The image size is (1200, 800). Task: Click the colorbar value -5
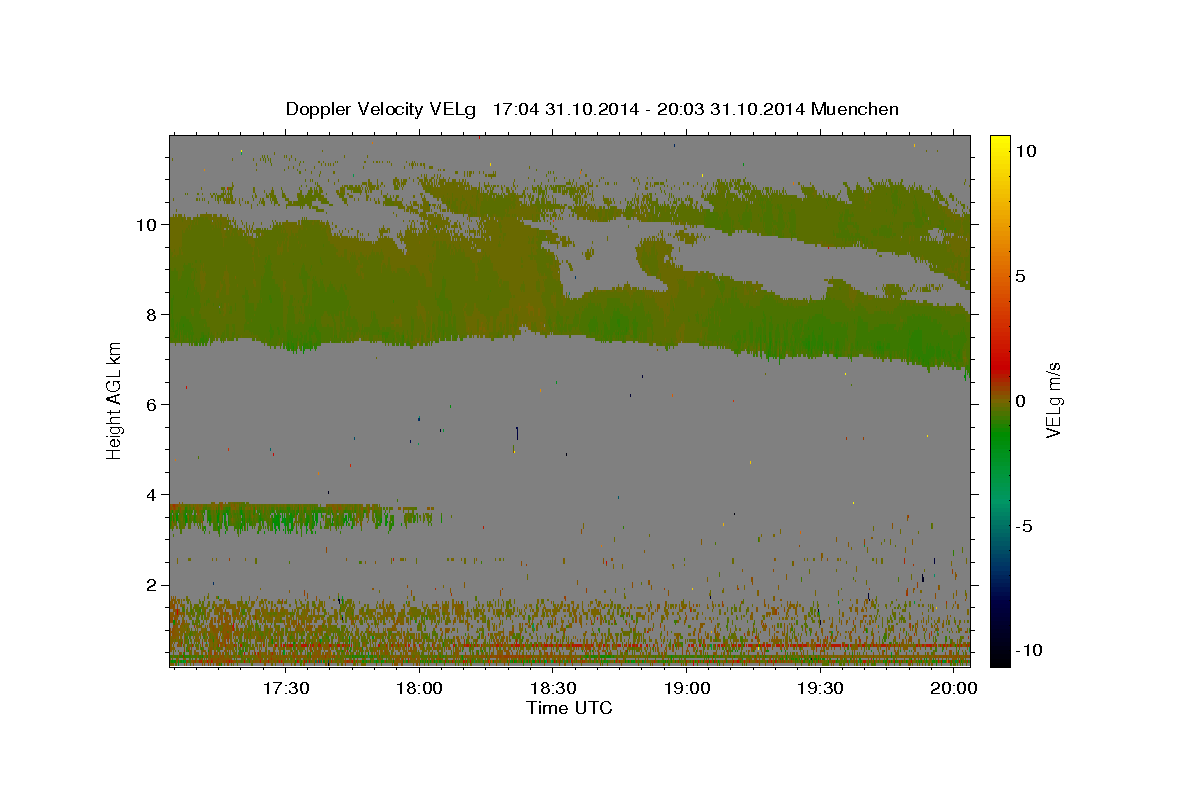click(1025, 526)
